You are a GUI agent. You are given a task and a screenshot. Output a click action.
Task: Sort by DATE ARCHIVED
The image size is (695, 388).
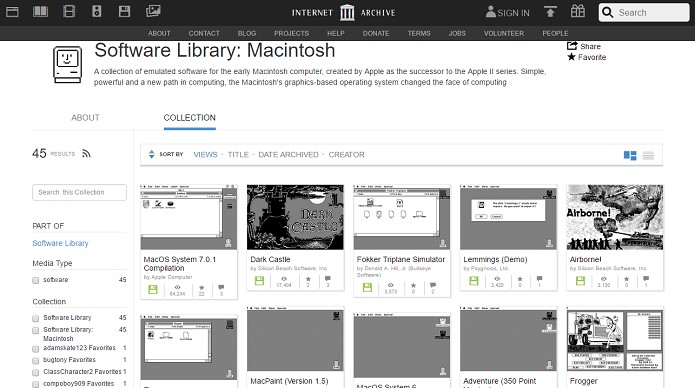click(x=288, y=154)
